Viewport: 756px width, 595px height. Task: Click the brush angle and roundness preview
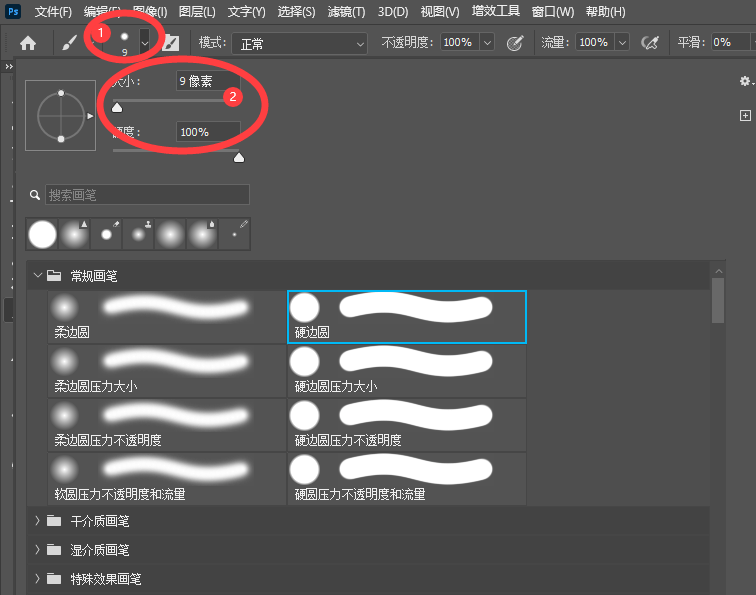[61, 116]
